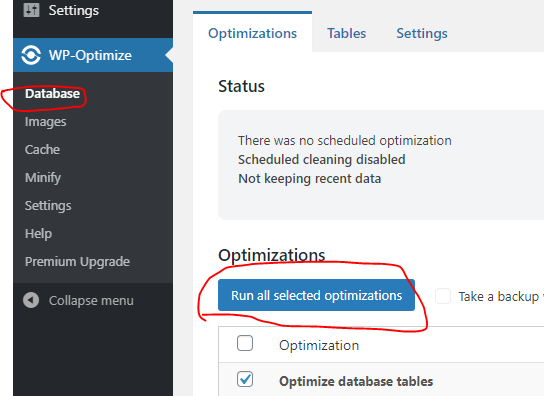The width and height of the screenshot is (544, 396).
Task: Click the Optimizations section heading
Action: coord(272,255)
